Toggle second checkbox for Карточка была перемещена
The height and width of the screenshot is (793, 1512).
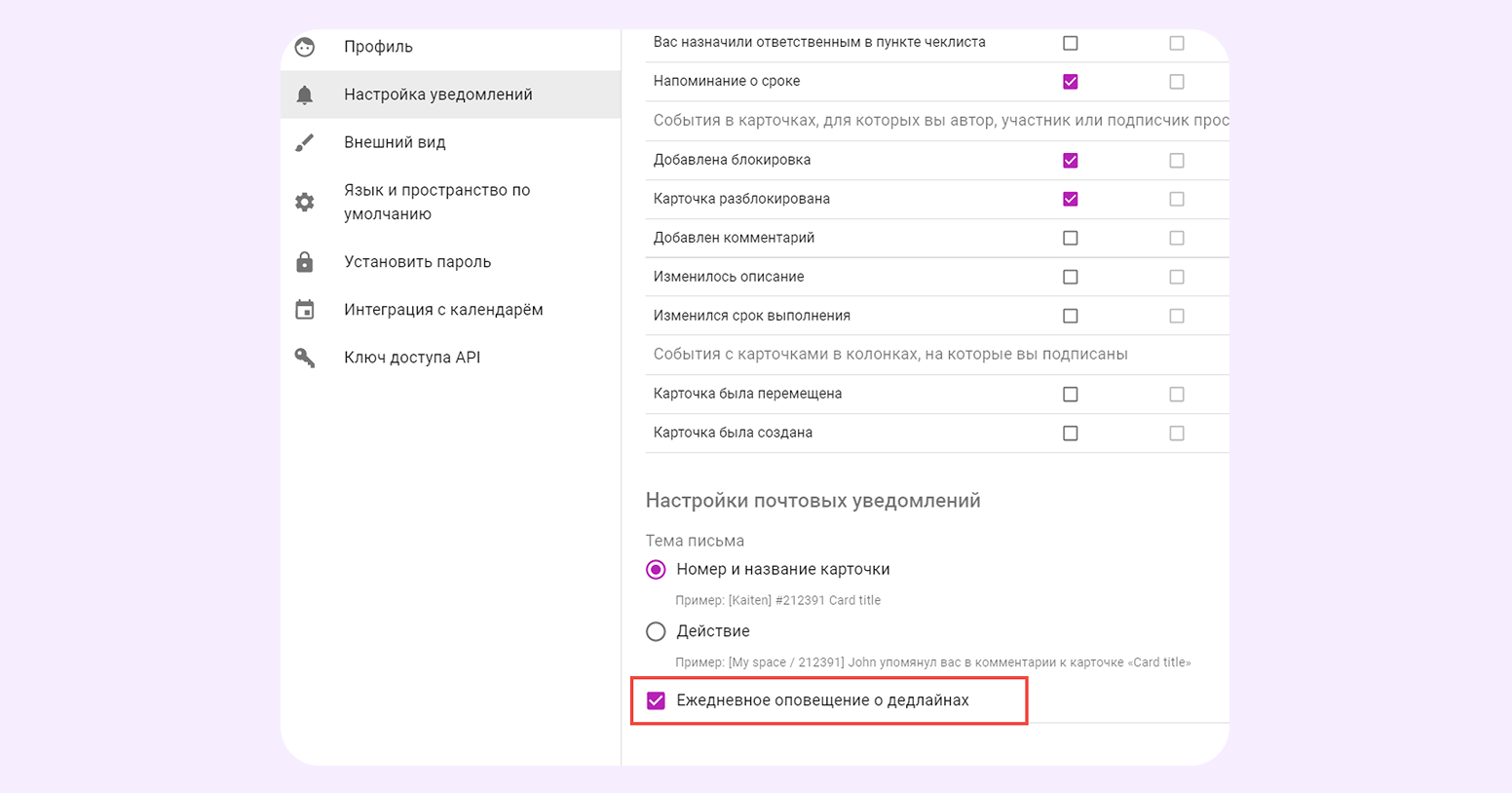(1177, 394)
